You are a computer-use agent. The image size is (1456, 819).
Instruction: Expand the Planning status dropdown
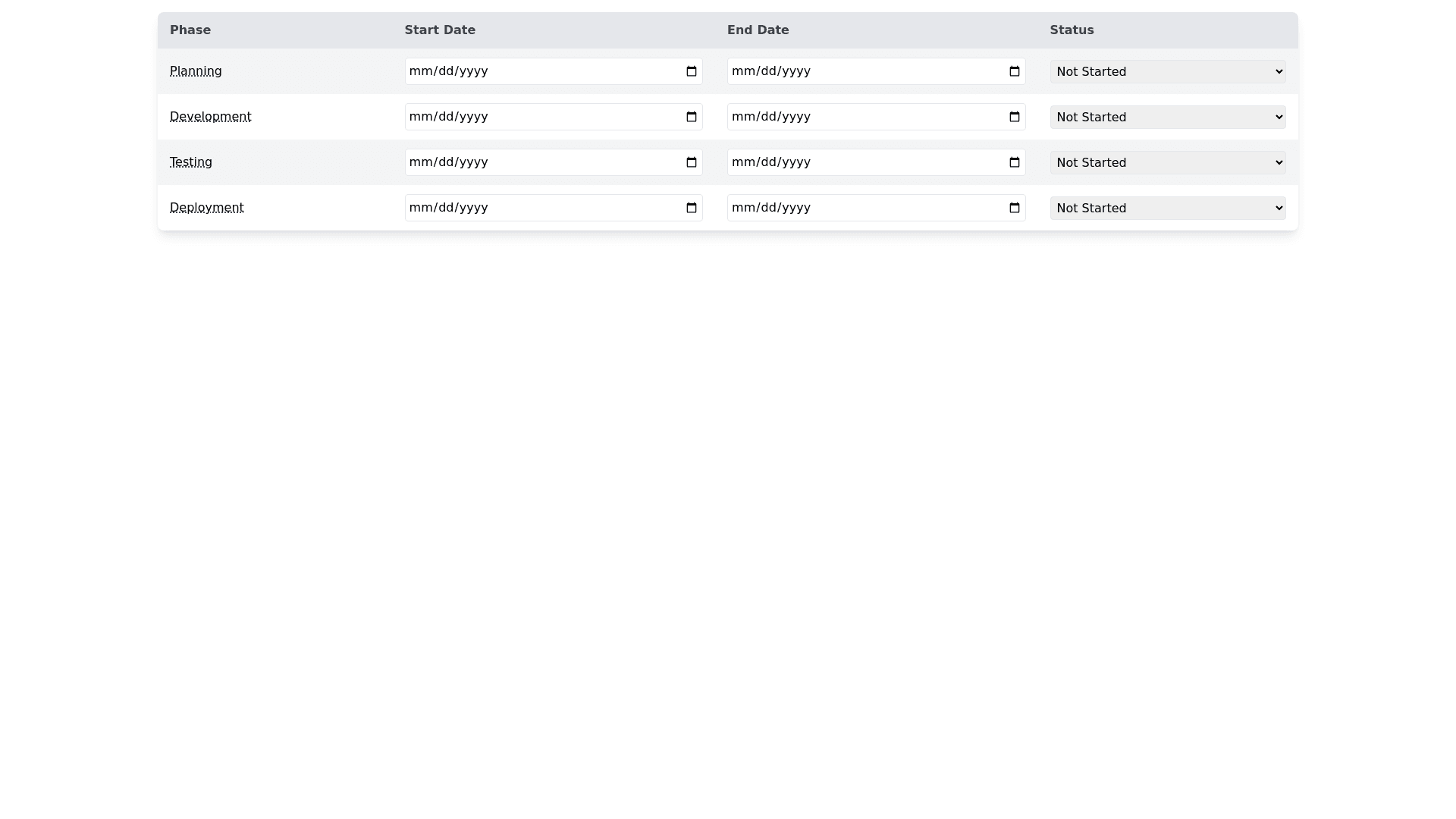[x=1167, y=71]
